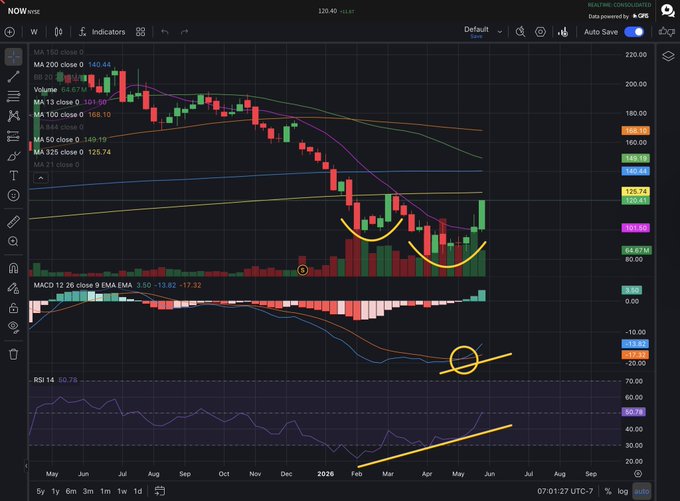Click the S split marker on chart

pyautogui.click(x=303, y=271)
